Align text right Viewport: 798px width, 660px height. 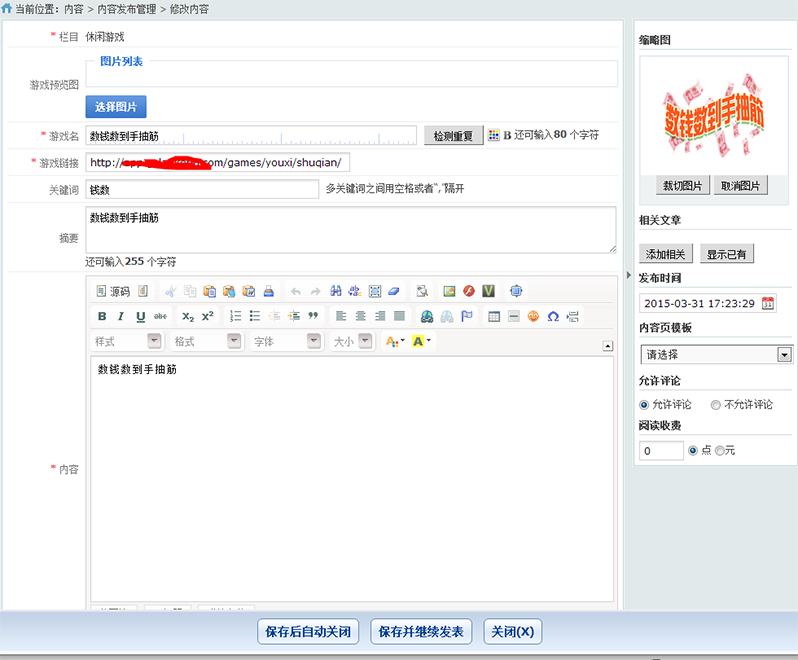point(380,317)
